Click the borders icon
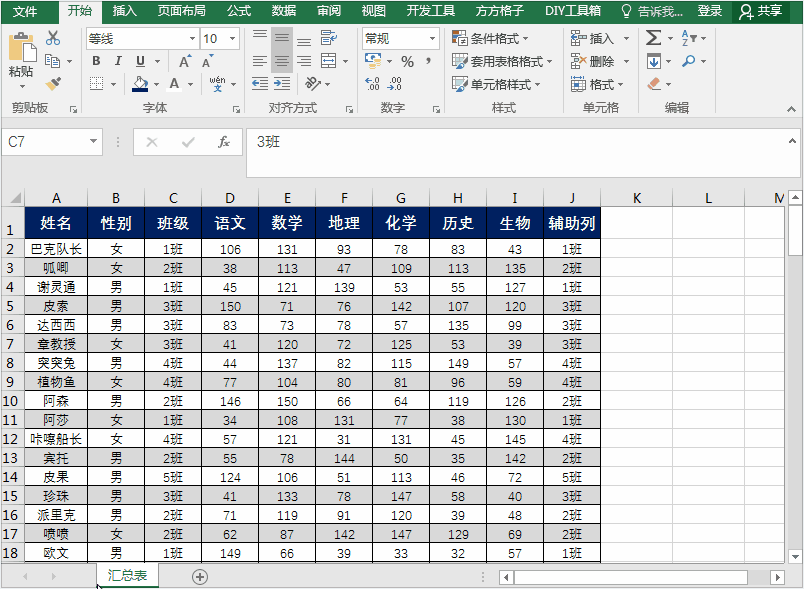The height and width of the screenshot is (589, 804). [96, 84]
